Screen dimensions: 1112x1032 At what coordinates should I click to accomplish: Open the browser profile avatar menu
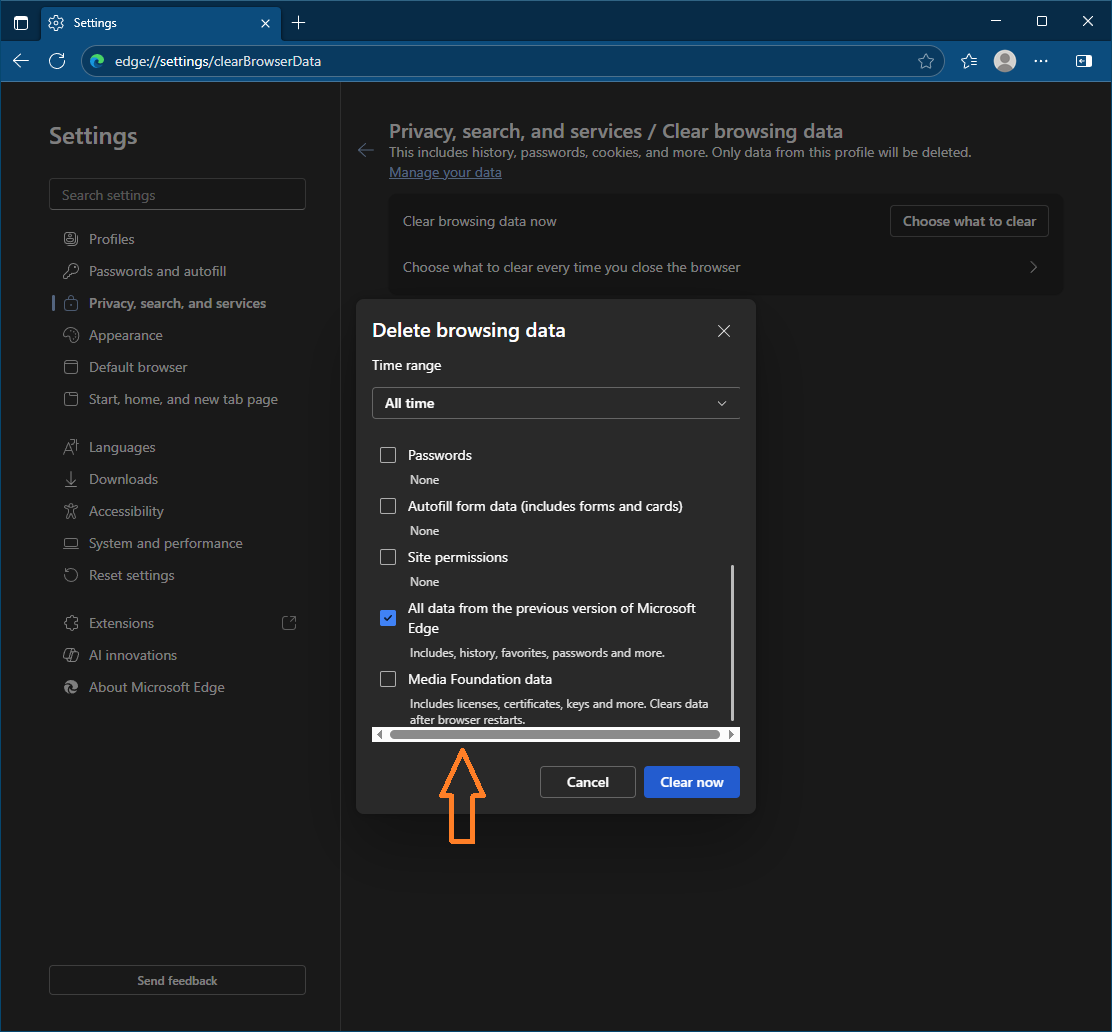pyautogui.click(x=1004, y=61)
